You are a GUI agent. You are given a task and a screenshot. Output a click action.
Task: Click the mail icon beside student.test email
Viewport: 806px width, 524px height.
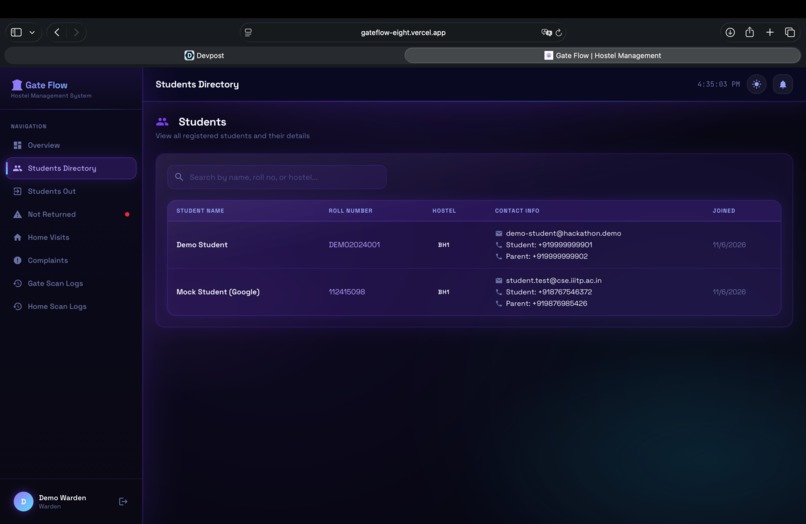(499, 280)
